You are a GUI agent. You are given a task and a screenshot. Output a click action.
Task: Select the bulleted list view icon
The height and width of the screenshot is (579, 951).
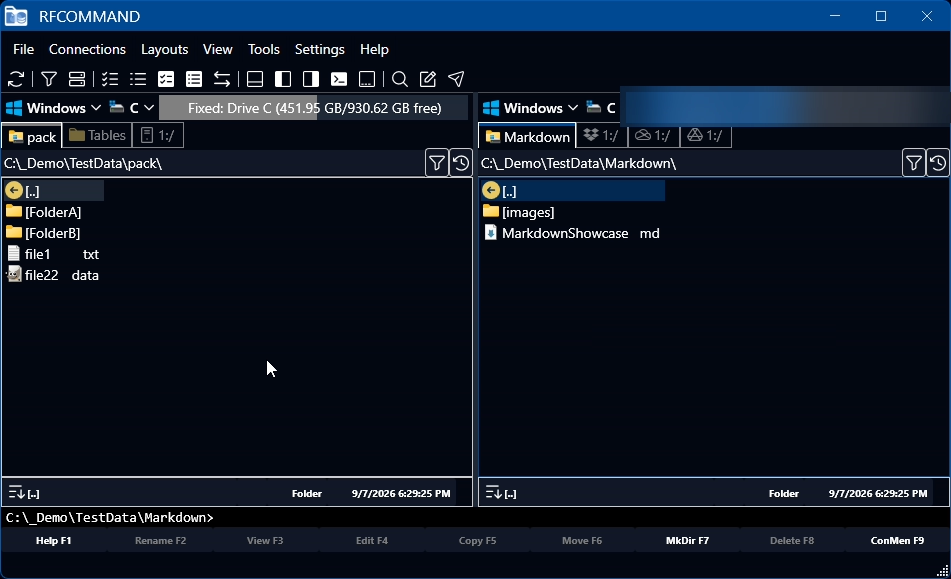pos(138,79)
